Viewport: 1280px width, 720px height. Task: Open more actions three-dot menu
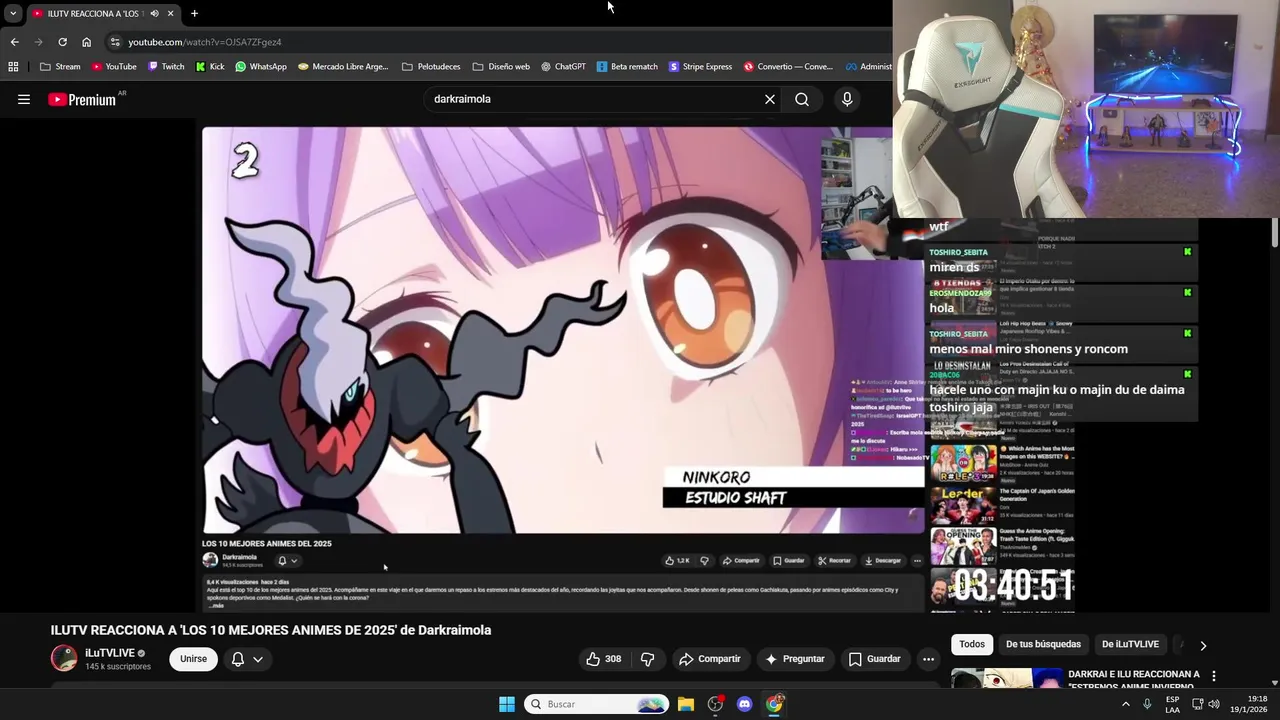click(x=928, y=659)
